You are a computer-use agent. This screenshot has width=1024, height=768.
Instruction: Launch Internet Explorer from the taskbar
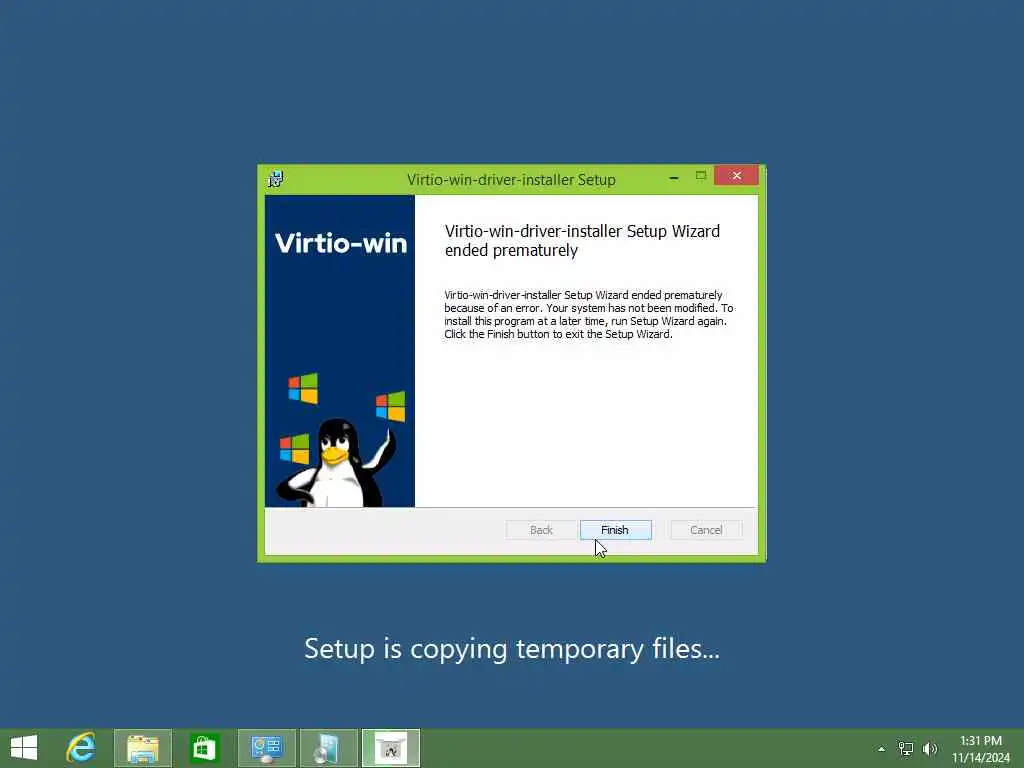pyautogui.click(x=81, y=748)
